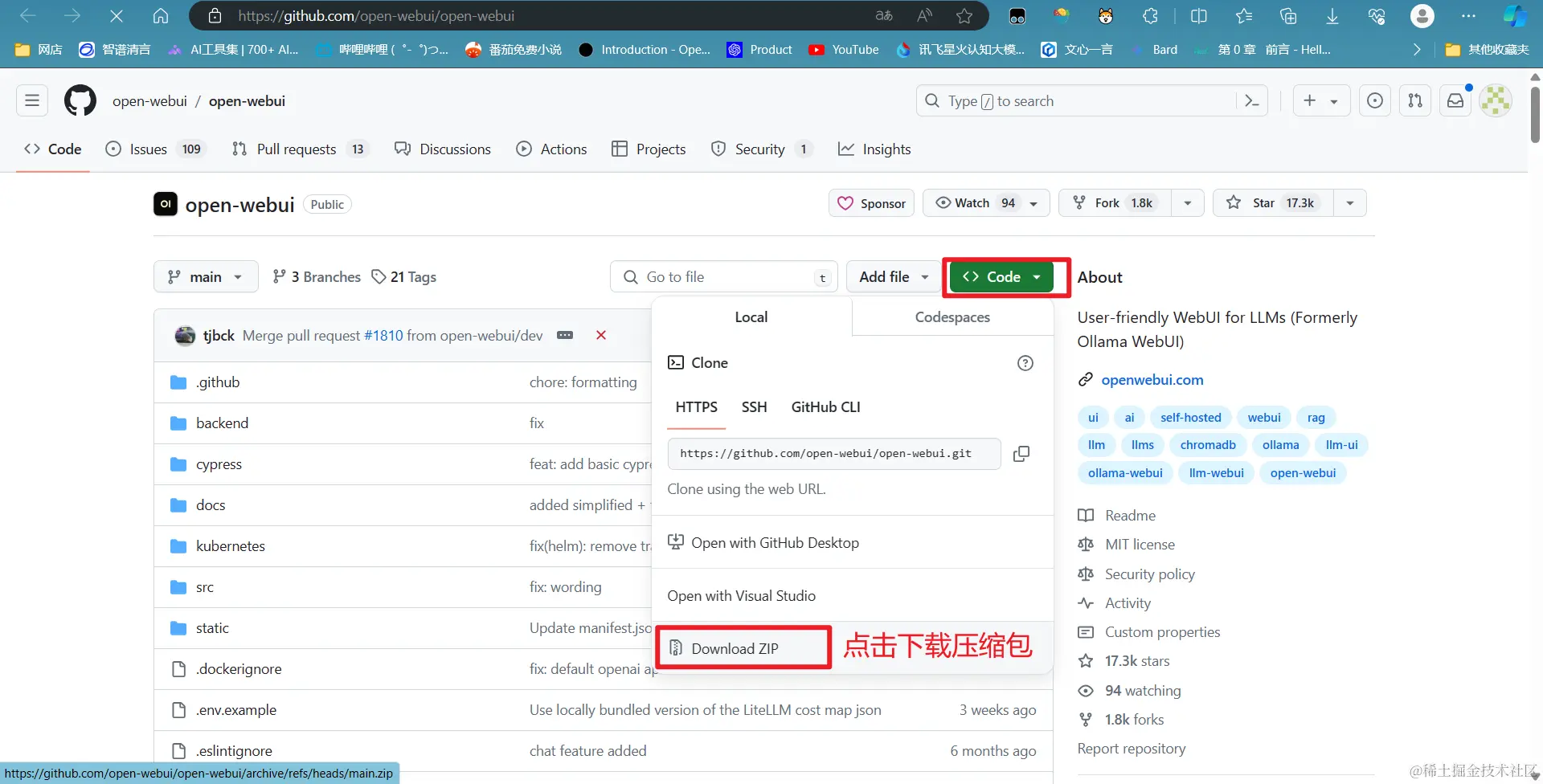Click the clone help question mark icon

coord(1025,363)
